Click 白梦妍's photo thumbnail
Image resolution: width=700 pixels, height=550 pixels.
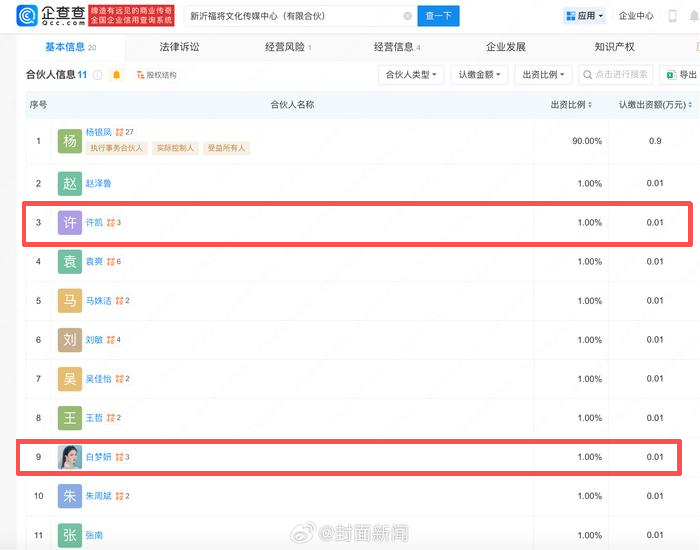(70, 457)
